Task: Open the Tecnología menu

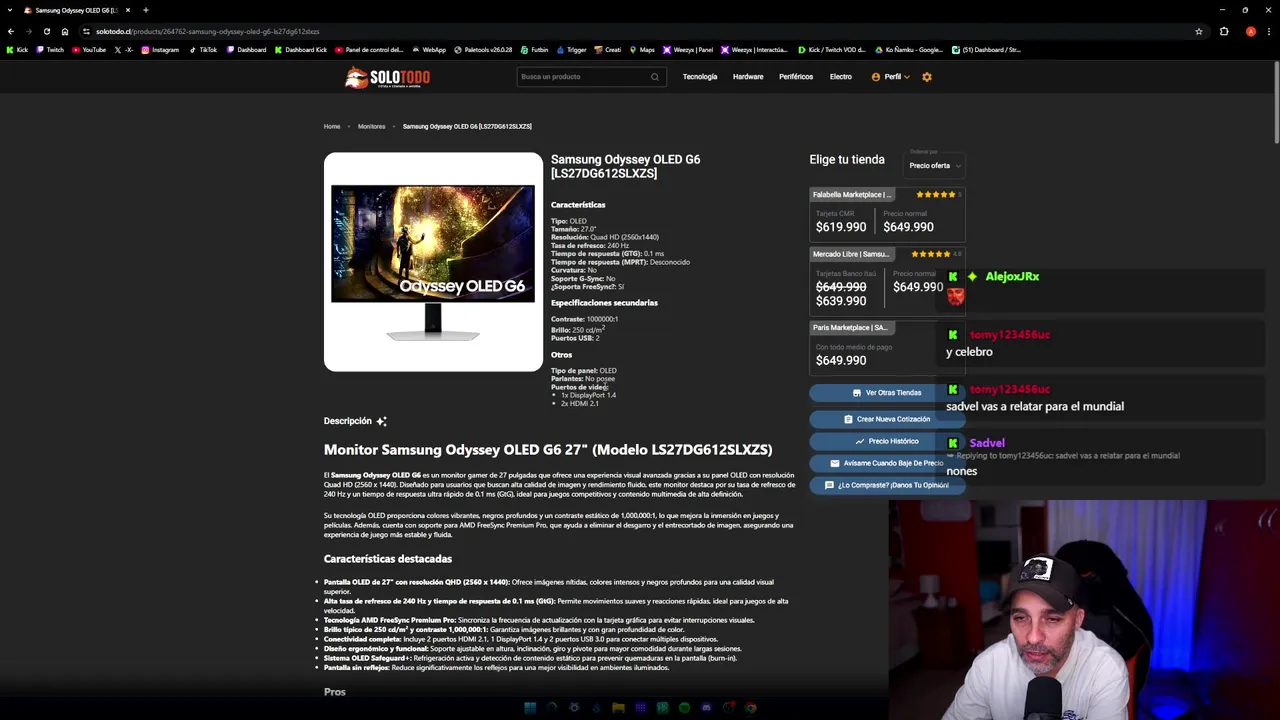Action: tap(700, 77)
